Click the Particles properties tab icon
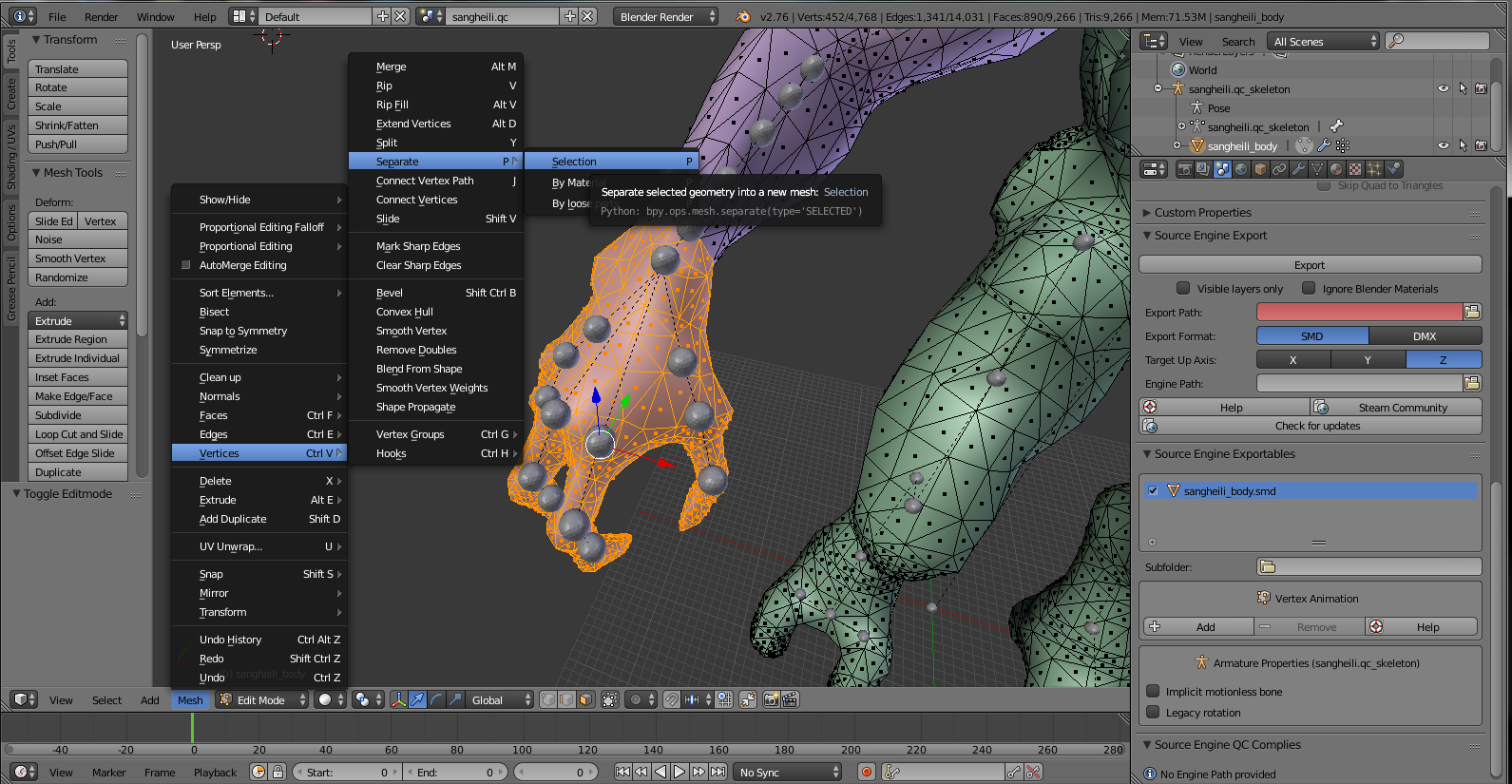The image size is (1512, 784). pos(1374,169)
